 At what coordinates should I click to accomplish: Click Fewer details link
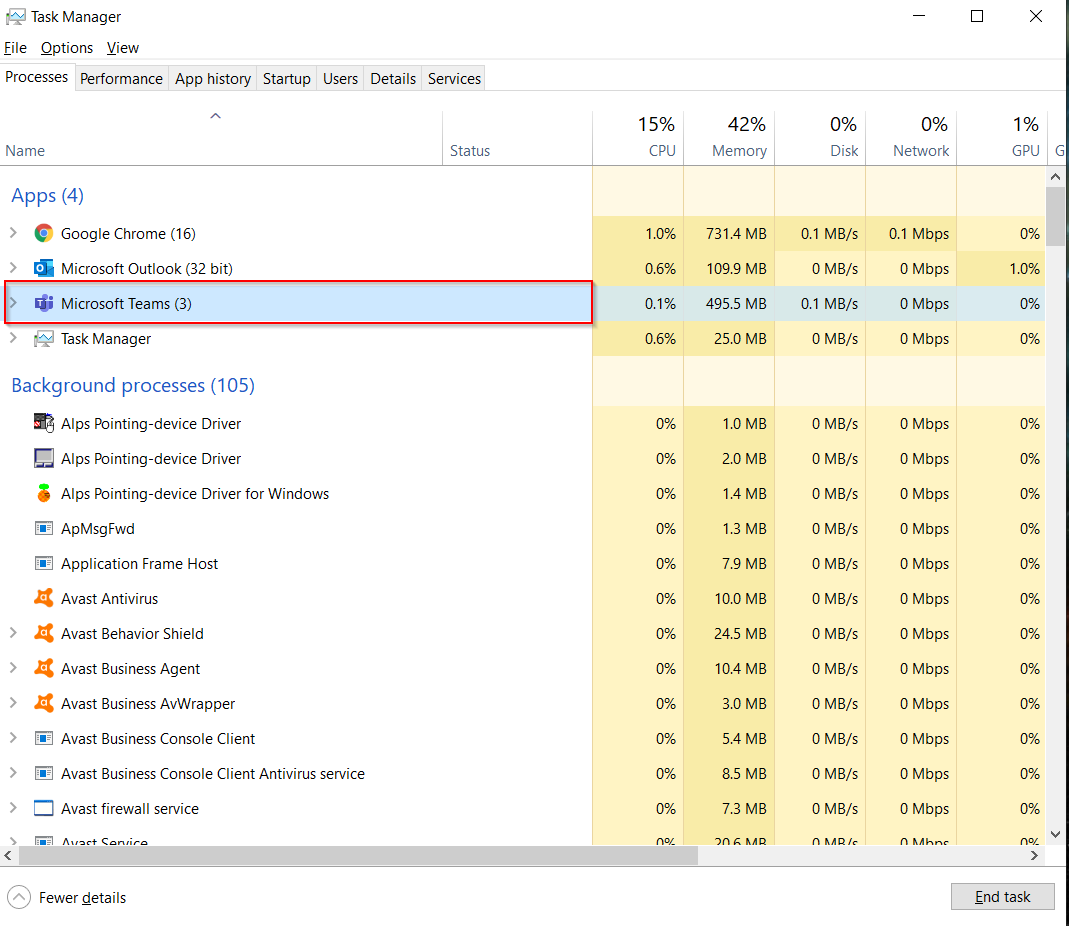82,897
